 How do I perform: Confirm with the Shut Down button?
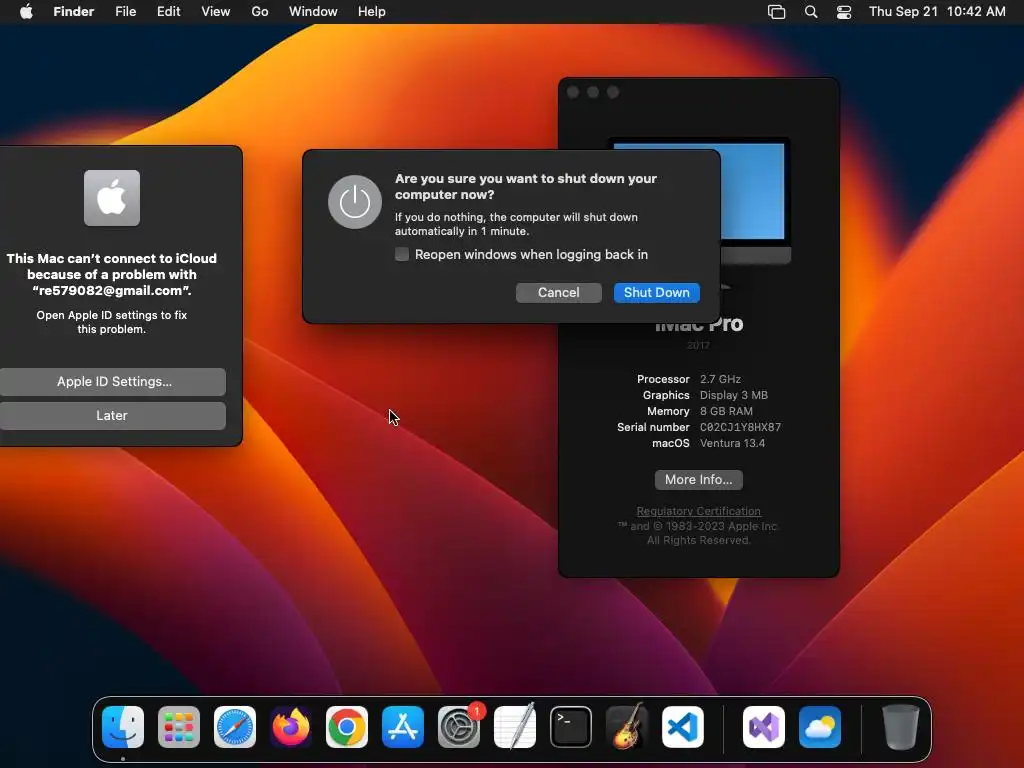pos(656,293)
